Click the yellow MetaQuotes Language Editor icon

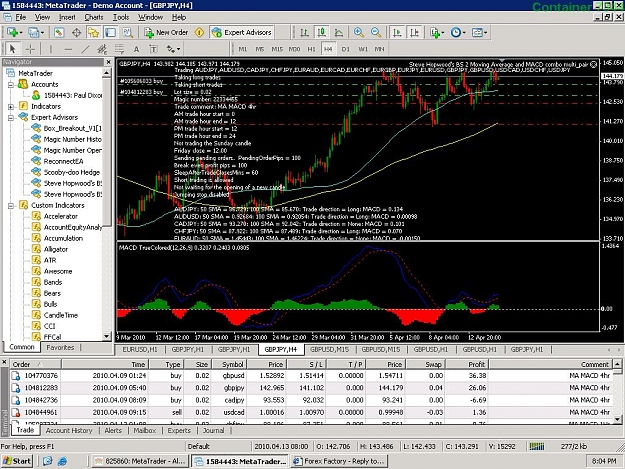click(x=199, y=32)
